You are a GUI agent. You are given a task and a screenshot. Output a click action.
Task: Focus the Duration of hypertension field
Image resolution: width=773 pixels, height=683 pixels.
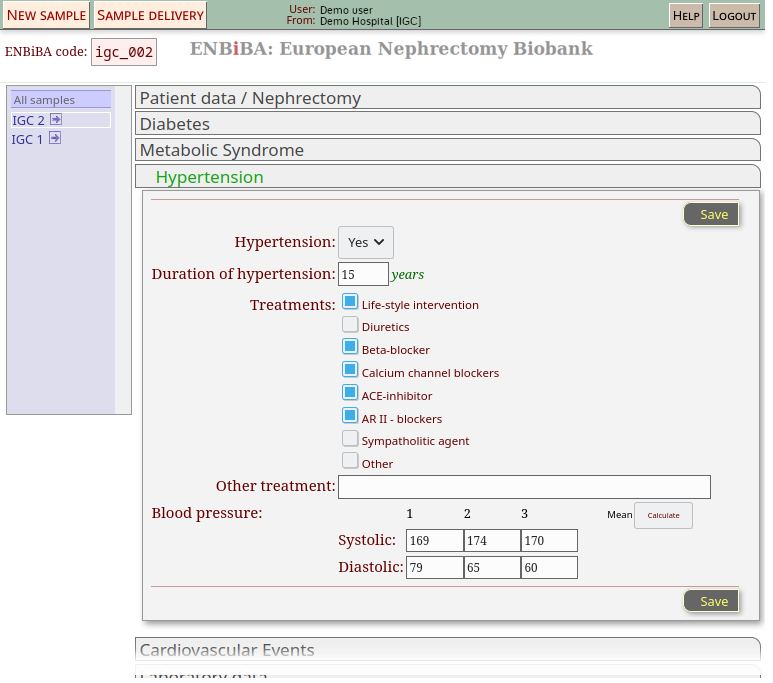363,274
